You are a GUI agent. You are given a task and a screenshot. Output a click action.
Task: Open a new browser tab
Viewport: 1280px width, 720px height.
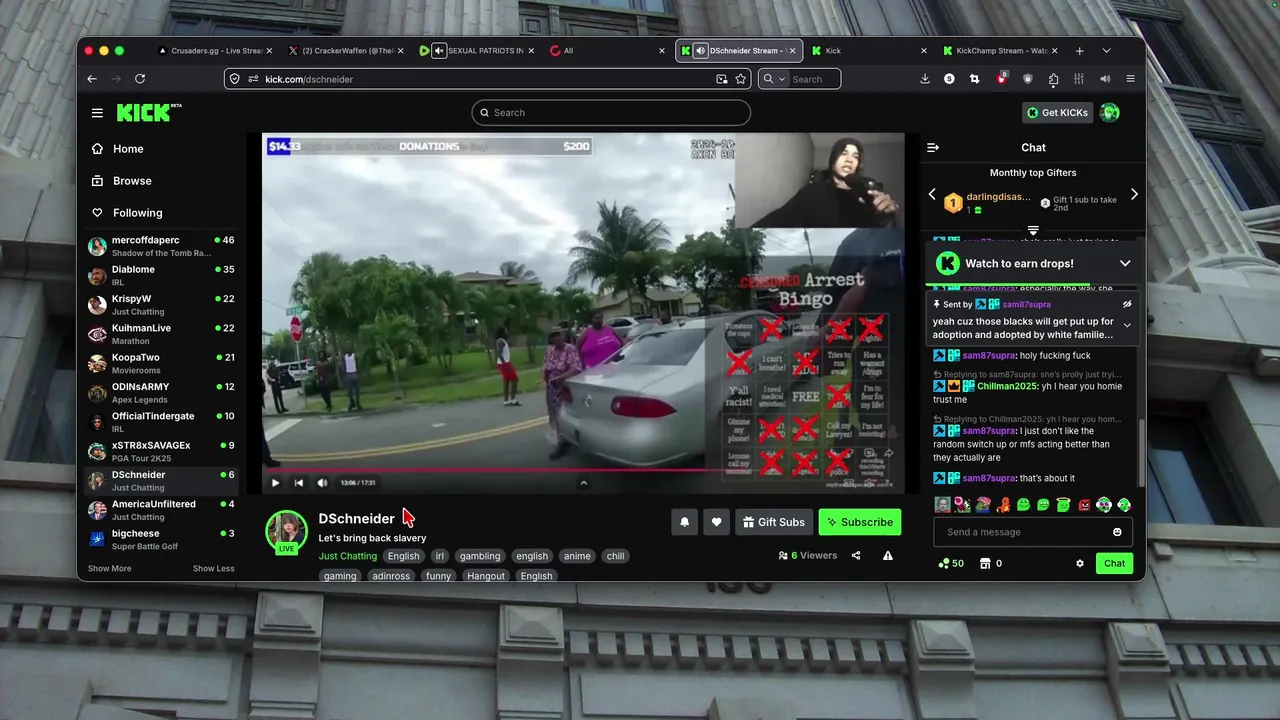click(1080, 50)
